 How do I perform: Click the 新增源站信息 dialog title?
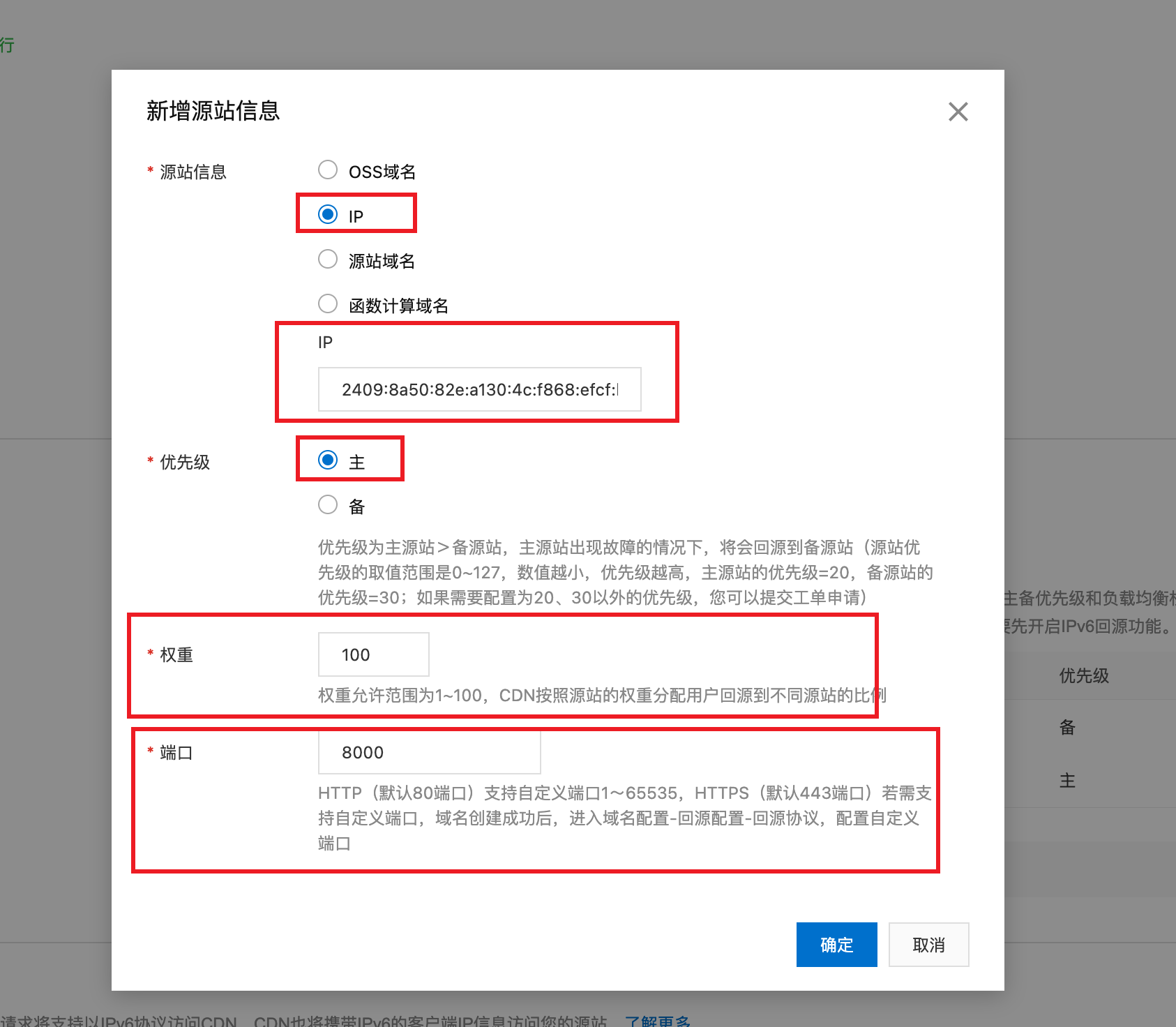click(x=211, y=110)
